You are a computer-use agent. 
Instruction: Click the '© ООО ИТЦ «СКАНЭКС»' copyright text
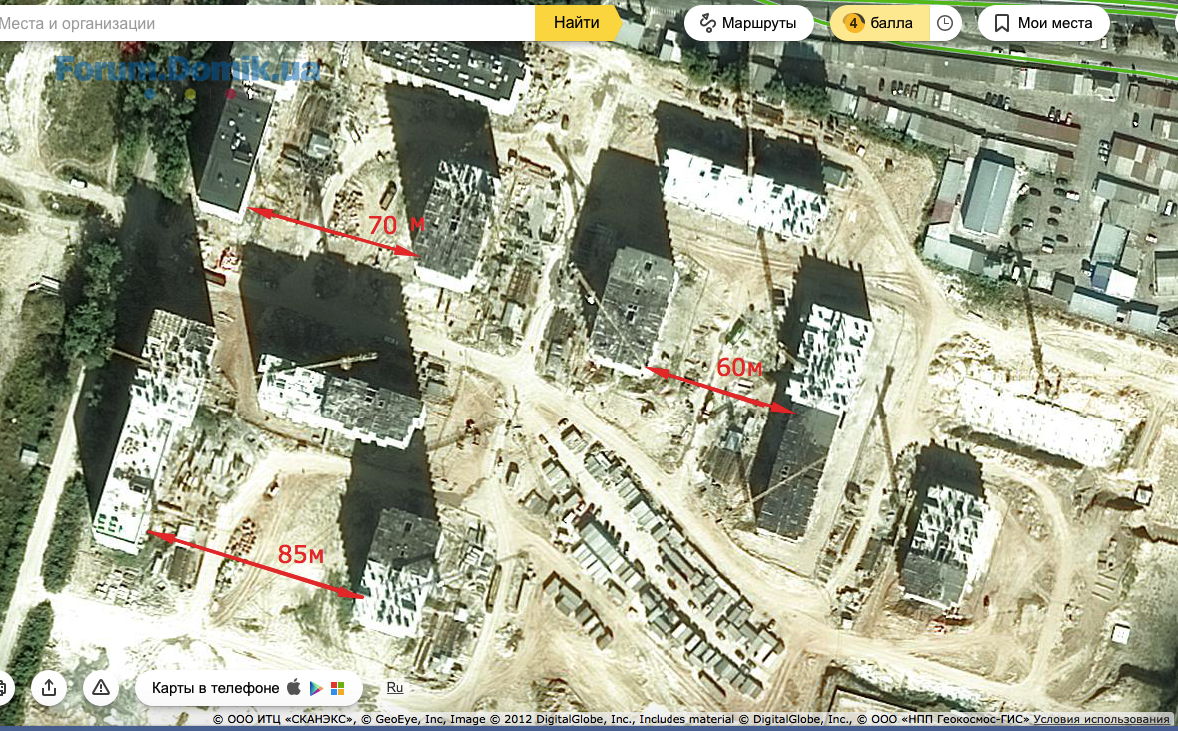(283, 720)
